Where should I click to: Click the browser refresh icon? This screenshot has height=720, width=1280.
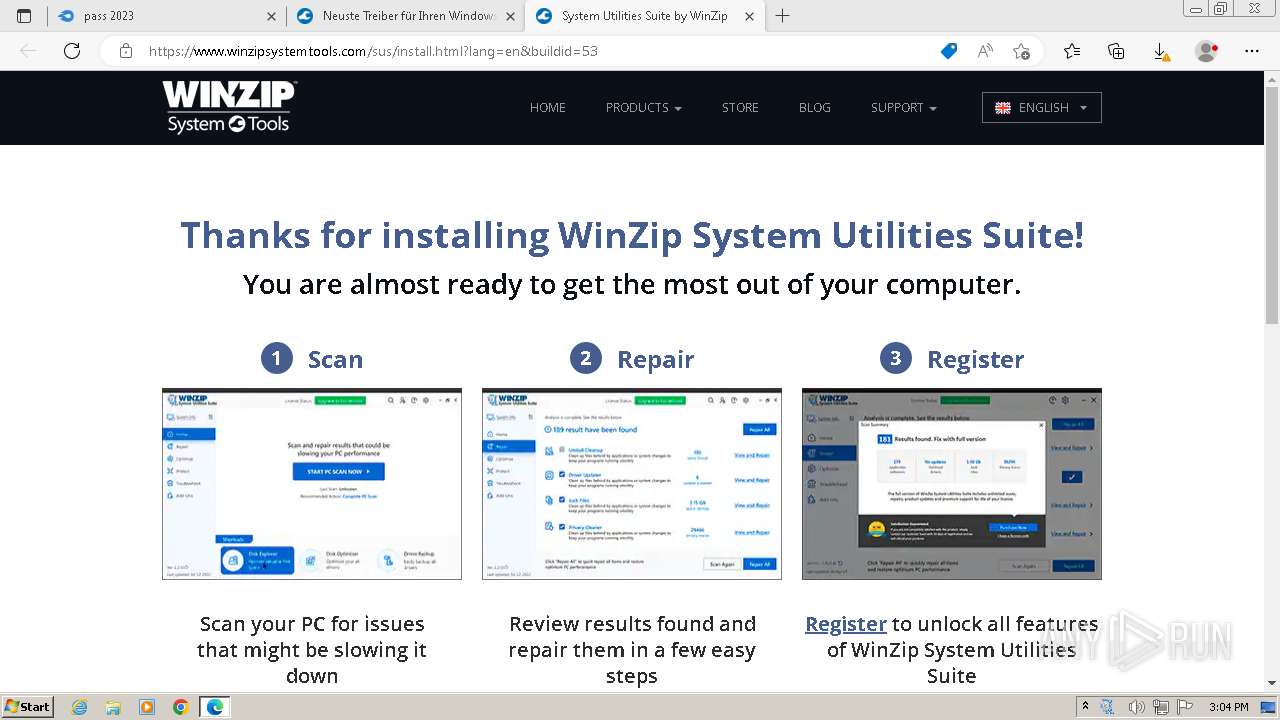click(72, 51)
